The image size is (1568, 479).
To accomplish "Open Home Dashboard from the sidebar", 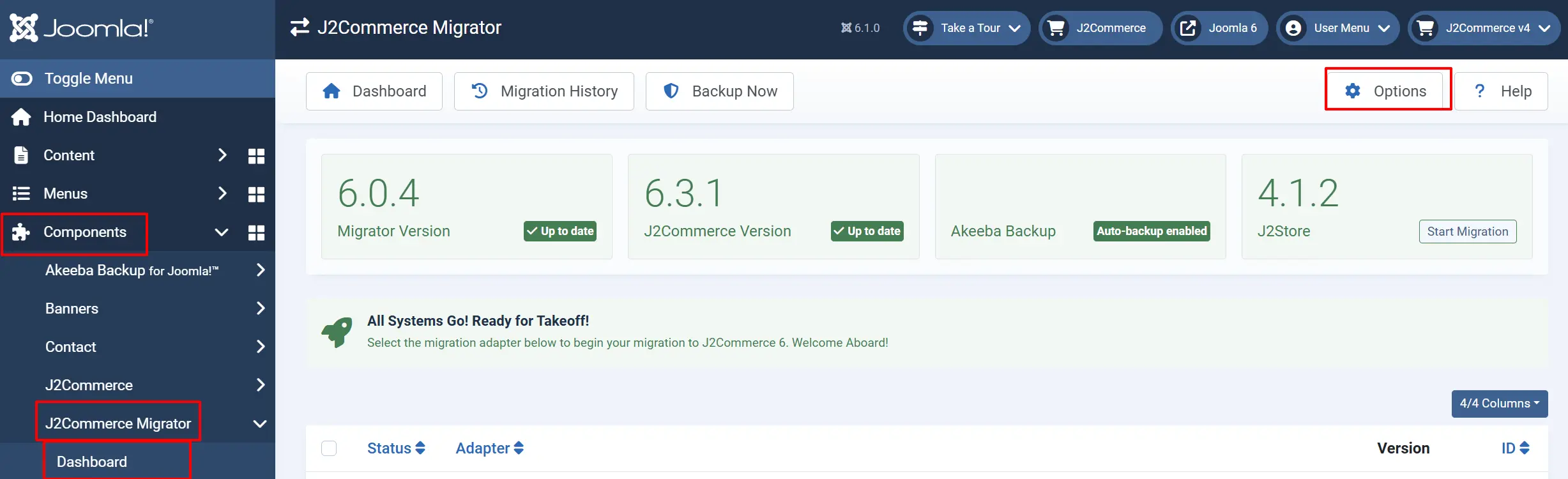I will coord(100,117).
